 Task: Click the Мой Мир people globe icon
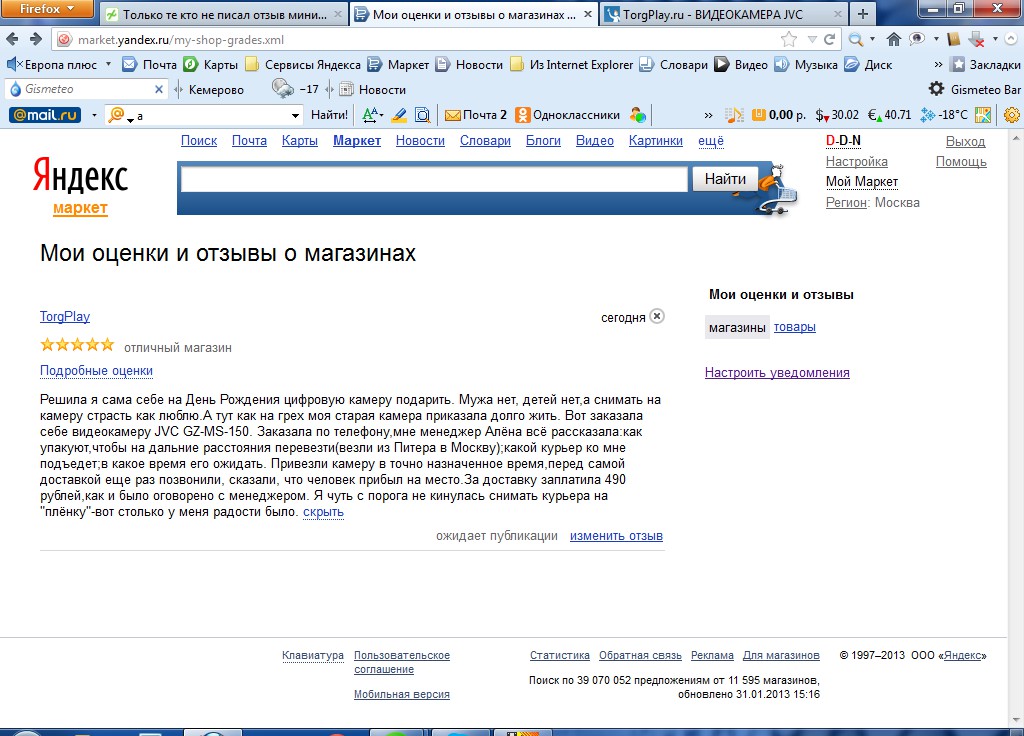pyautogui.click(x=638, y=115)
